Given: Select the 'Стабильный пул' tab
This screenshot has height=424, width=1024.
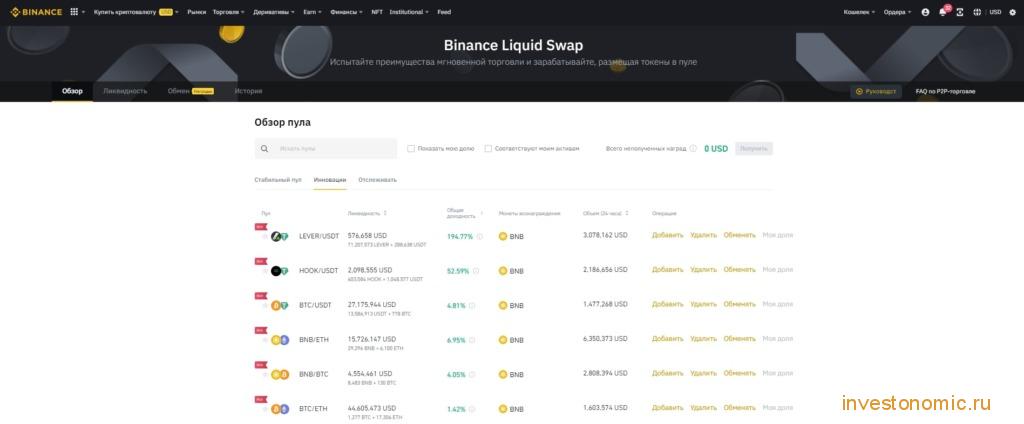Looking at the screenshot, I should click(278, 179).
